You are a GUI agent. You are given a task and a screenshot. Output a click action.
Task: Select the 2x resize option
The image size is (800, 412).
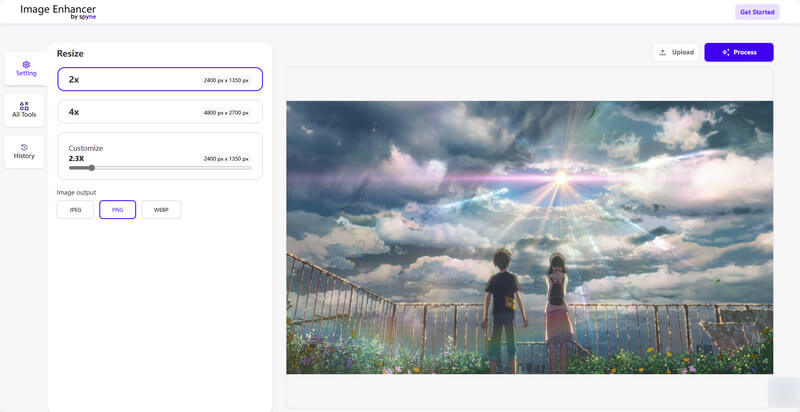pos(160,79)
